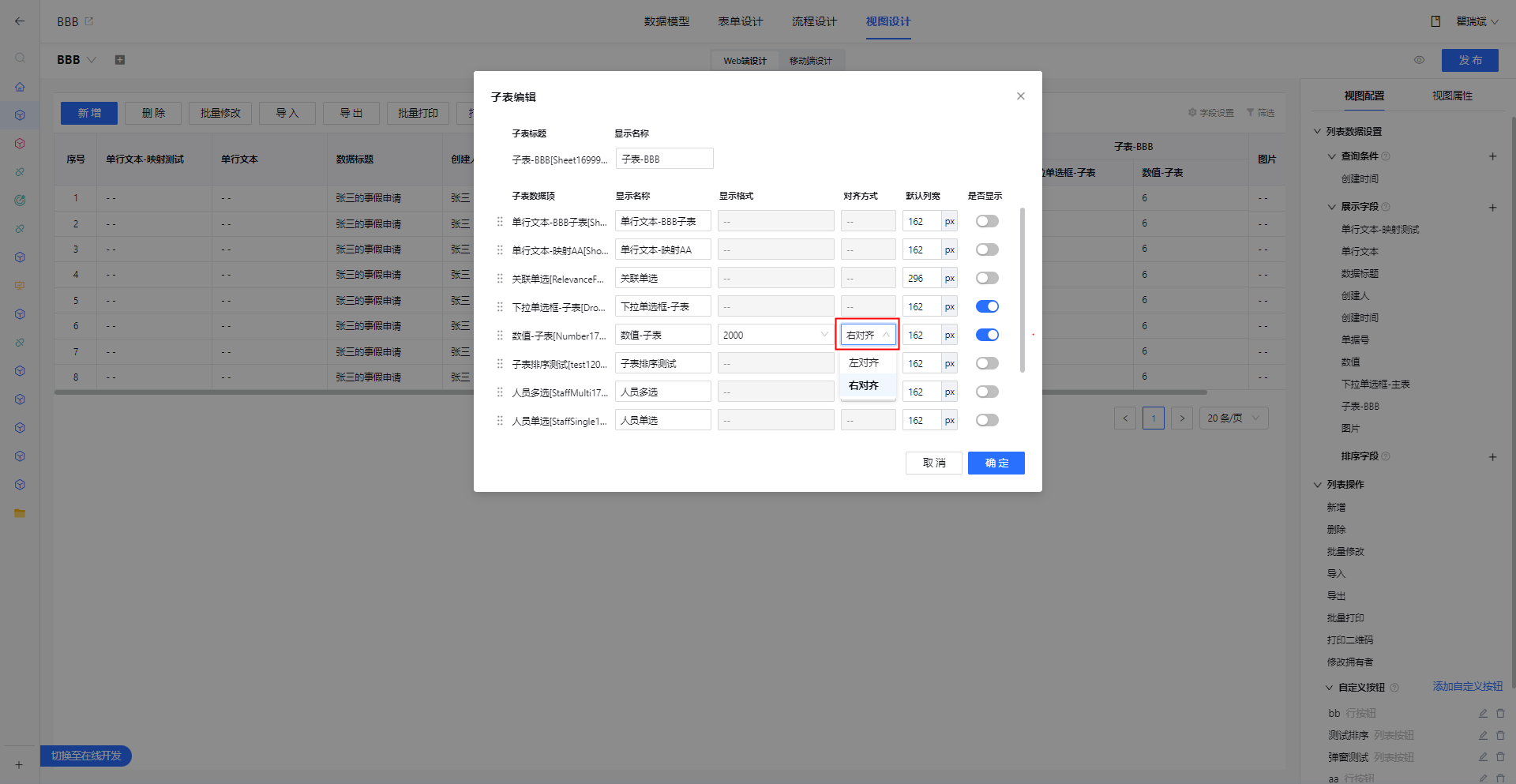The height and width of the screenshot is (784, 1516).
Task: Open the yellow folder icon in sidebar
Action: click(x=20, y=513)
